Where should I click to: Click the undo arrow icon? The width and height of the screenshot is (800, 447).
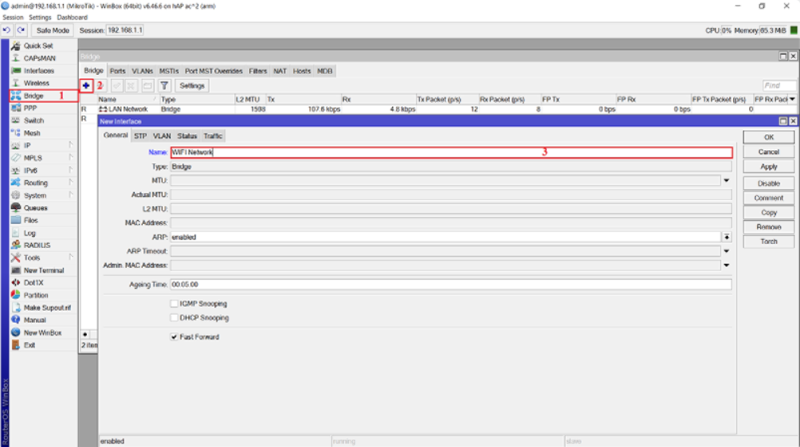click(x=7, y=31)
